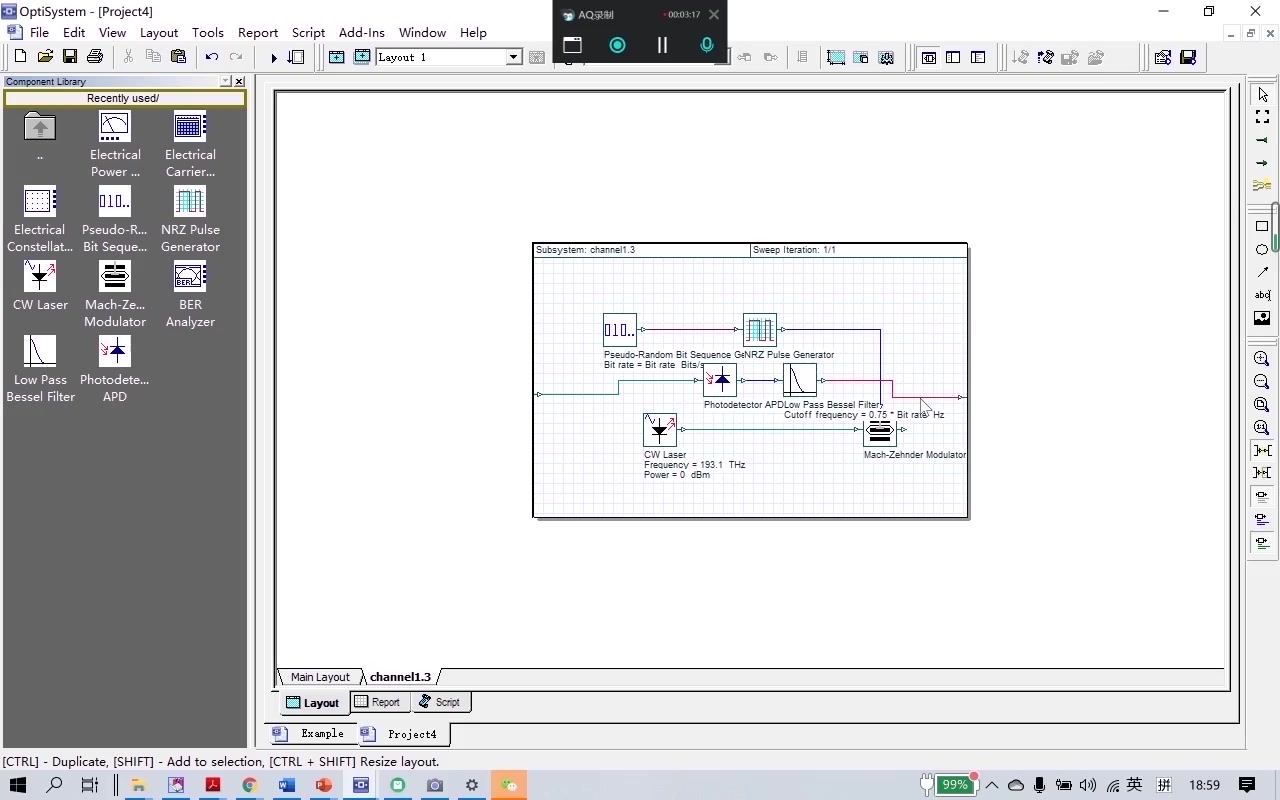This screenshot has height=800, width=1280.
Task: Pick CW Laser from component library
Action: 40,286
